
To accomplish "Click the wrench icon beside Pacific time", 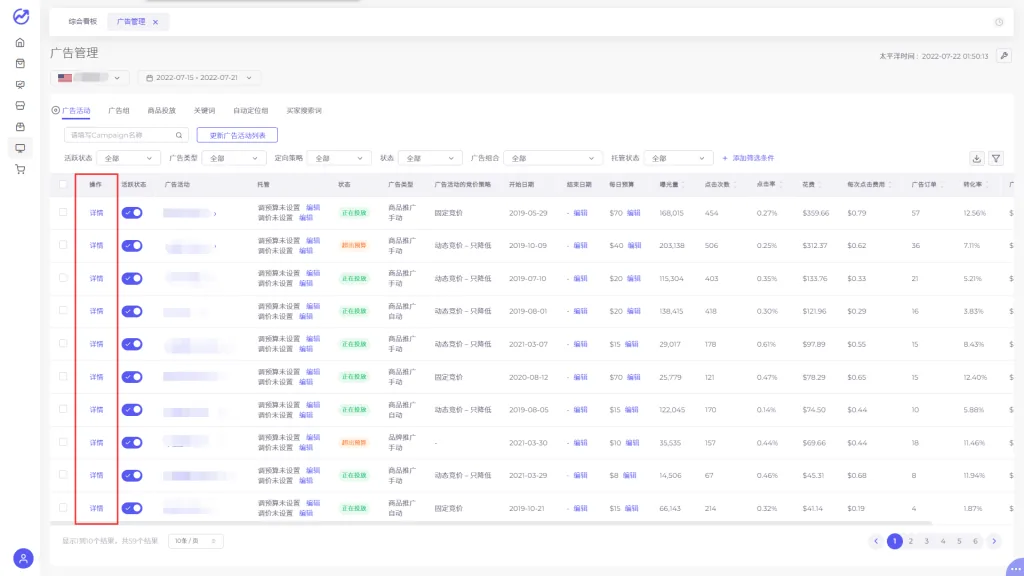I will [1004, 56].
